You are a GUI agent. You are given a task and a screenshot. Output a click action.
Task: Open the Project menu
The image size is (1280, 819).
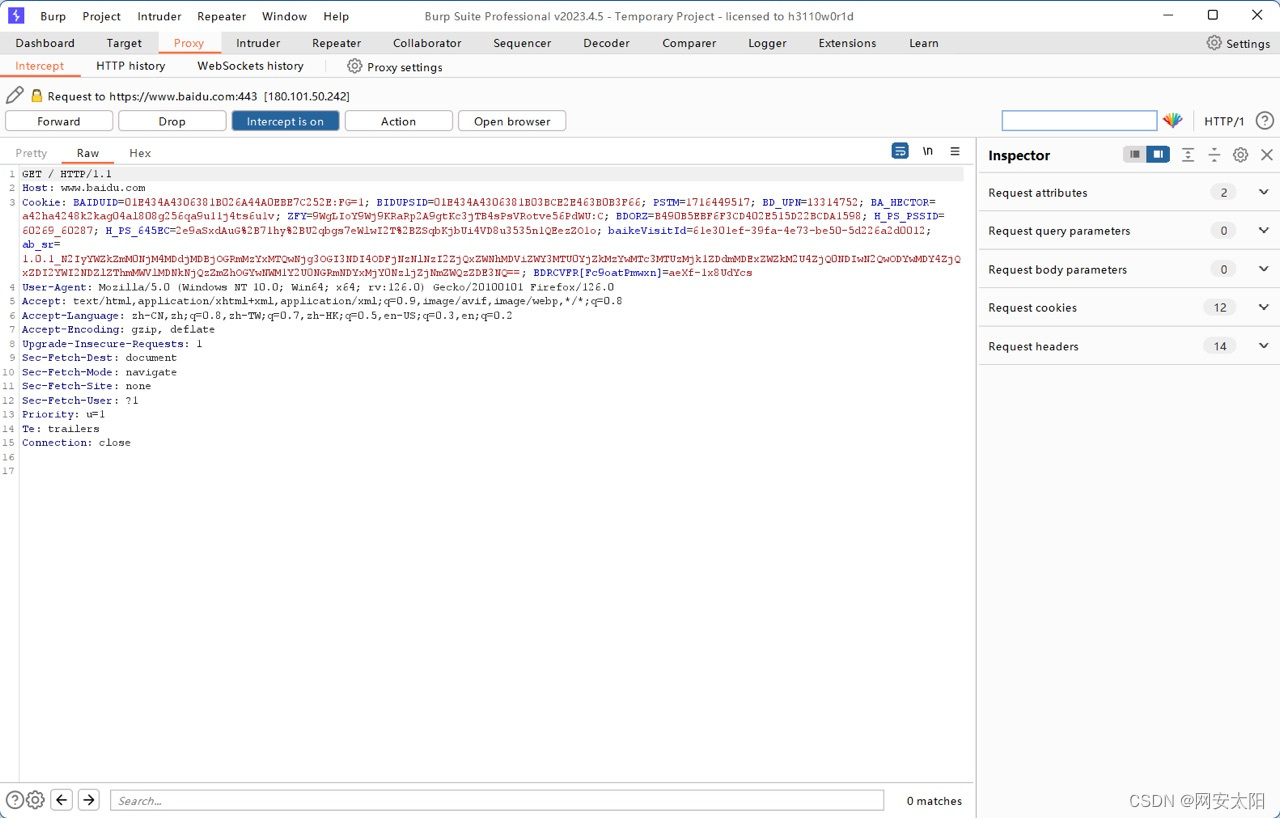(x=101, y=16)
